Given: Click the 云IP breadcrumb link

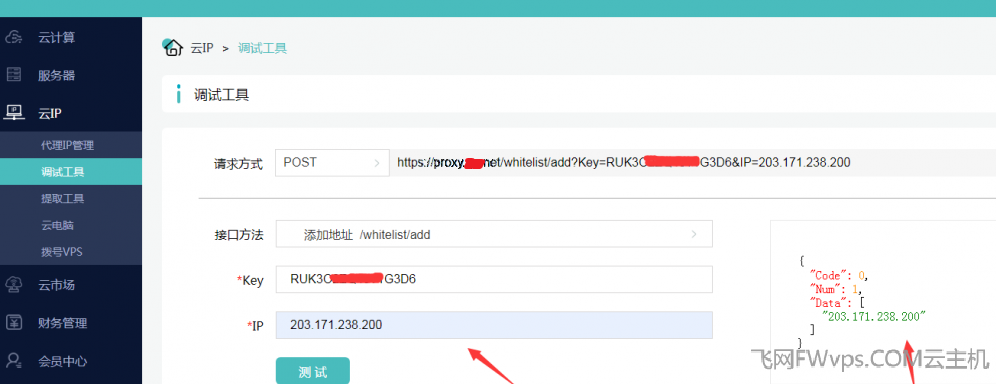Looking at the screenshot, I should coord(202,48).
